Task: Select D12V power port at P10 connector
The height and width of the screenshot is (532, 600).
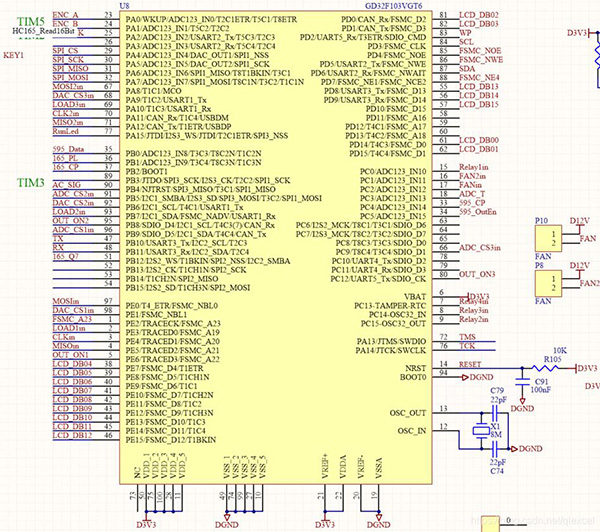Action: click(579, 224)
